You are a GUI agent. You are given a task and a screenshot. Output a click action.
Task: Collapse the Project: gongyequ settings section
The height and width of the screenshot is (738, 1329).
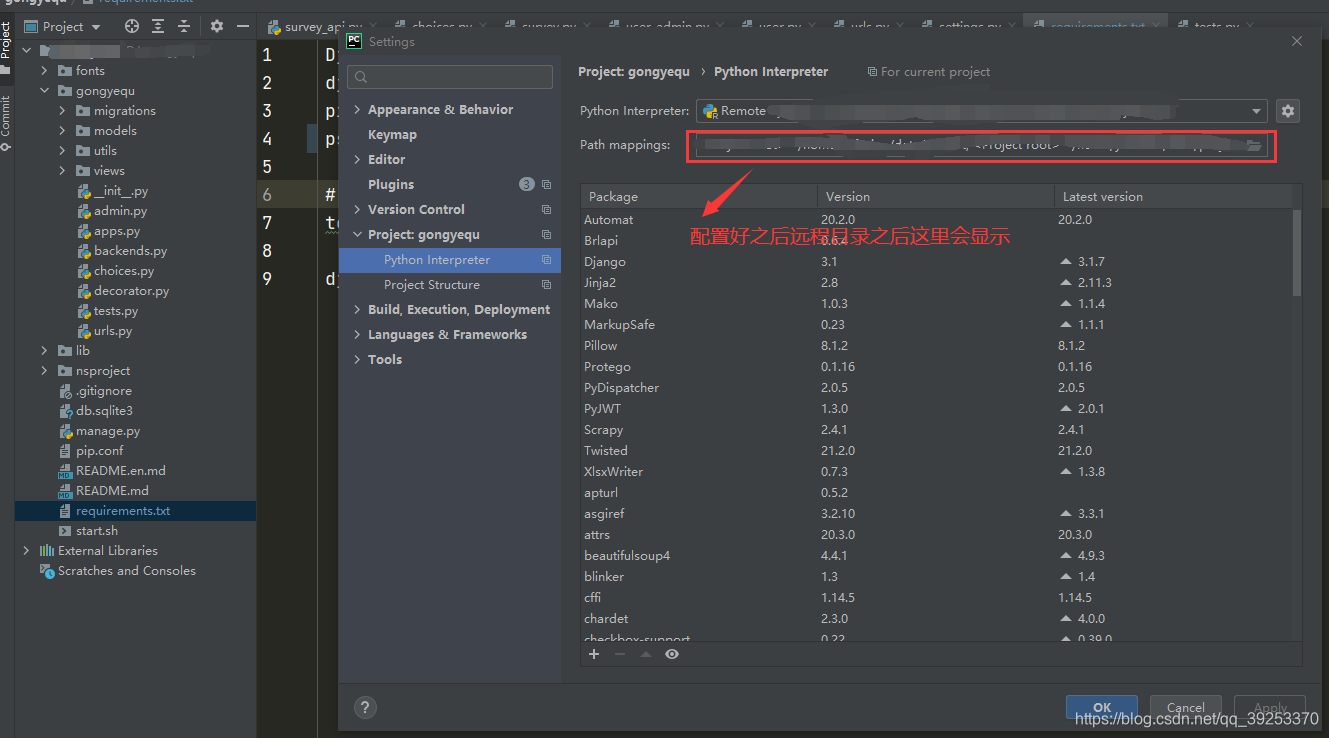point(358,235)
